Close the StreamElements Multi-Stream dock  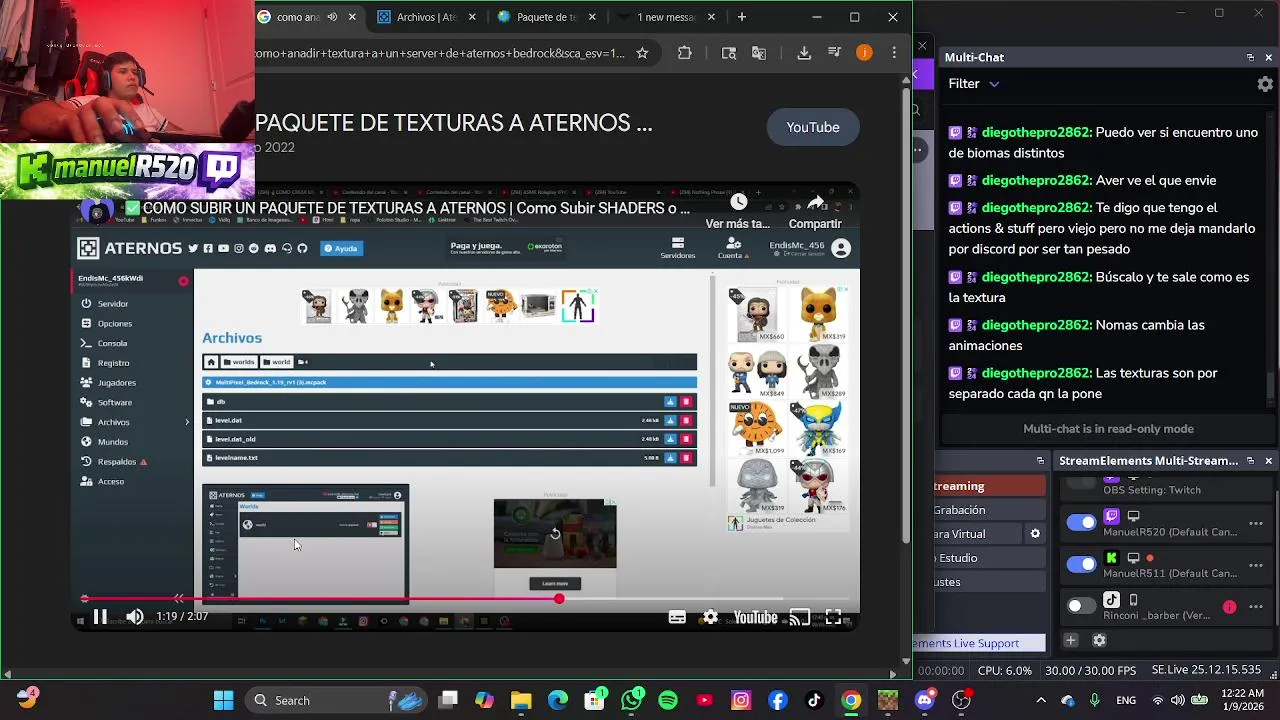coord(1268,461)
